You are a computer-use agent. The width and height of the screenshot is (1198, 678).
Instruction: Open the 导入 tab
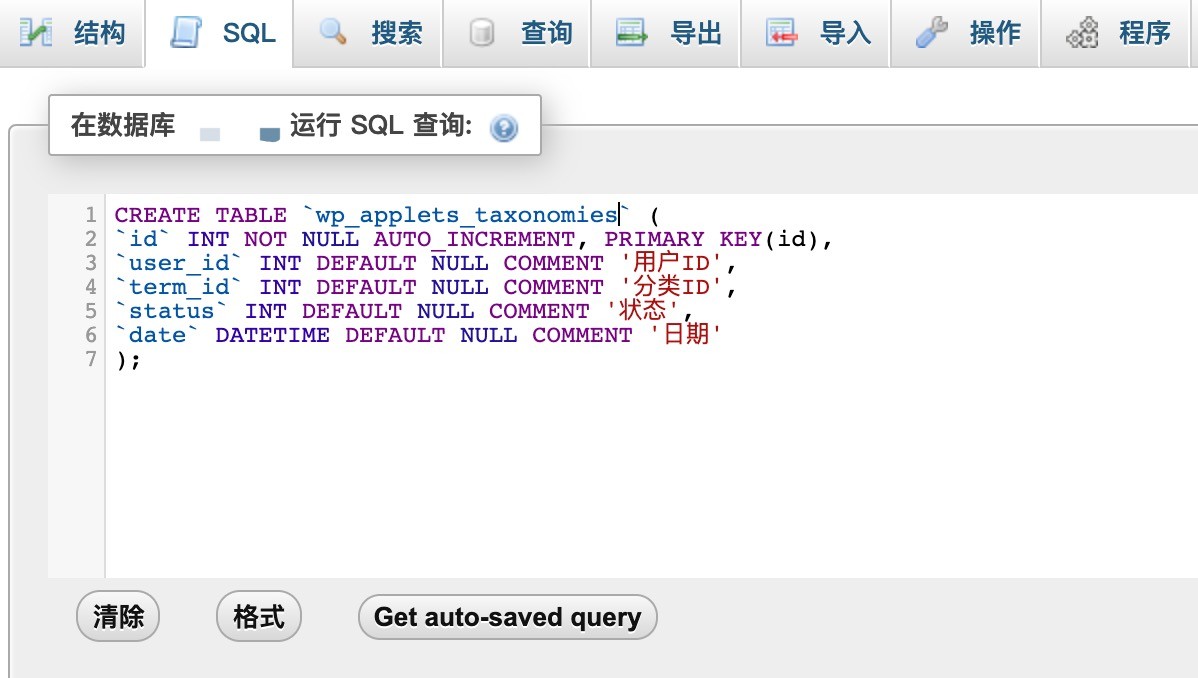click(x=815, y=33)
